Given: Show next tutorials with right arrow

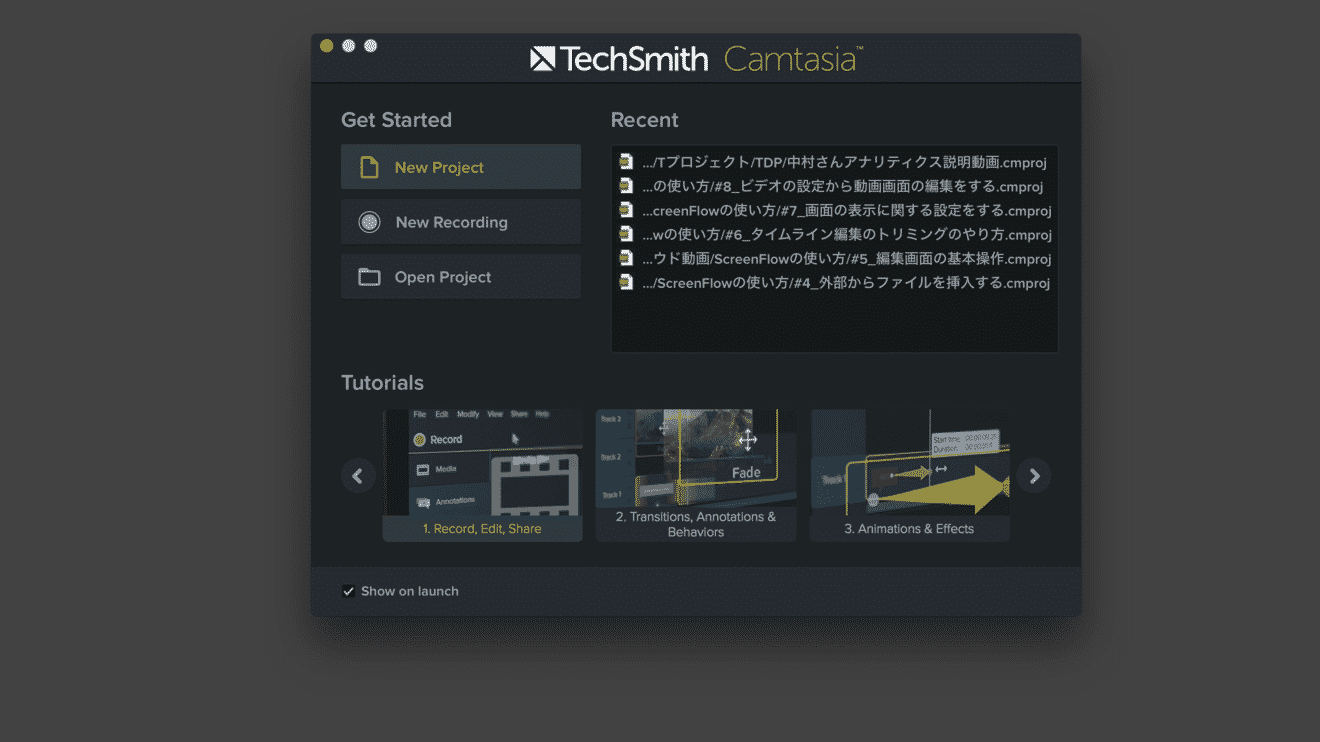Looking at the screenshot, I should click(1034, 476).
